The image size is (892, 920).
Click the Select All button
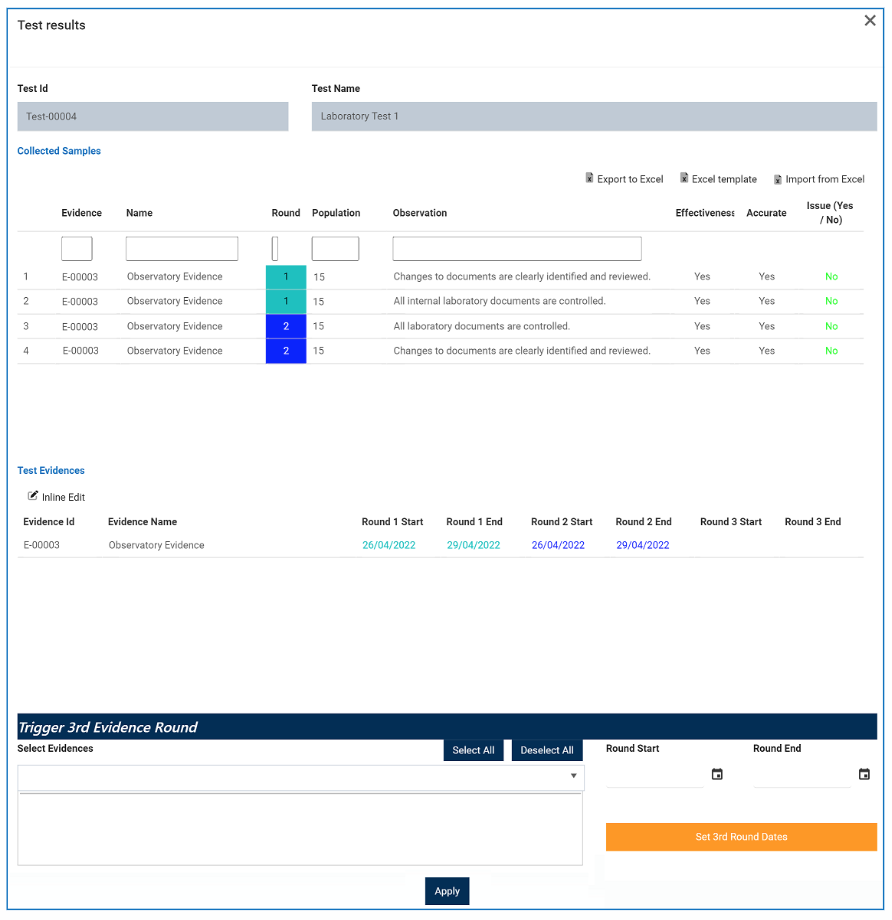[474, 750]
